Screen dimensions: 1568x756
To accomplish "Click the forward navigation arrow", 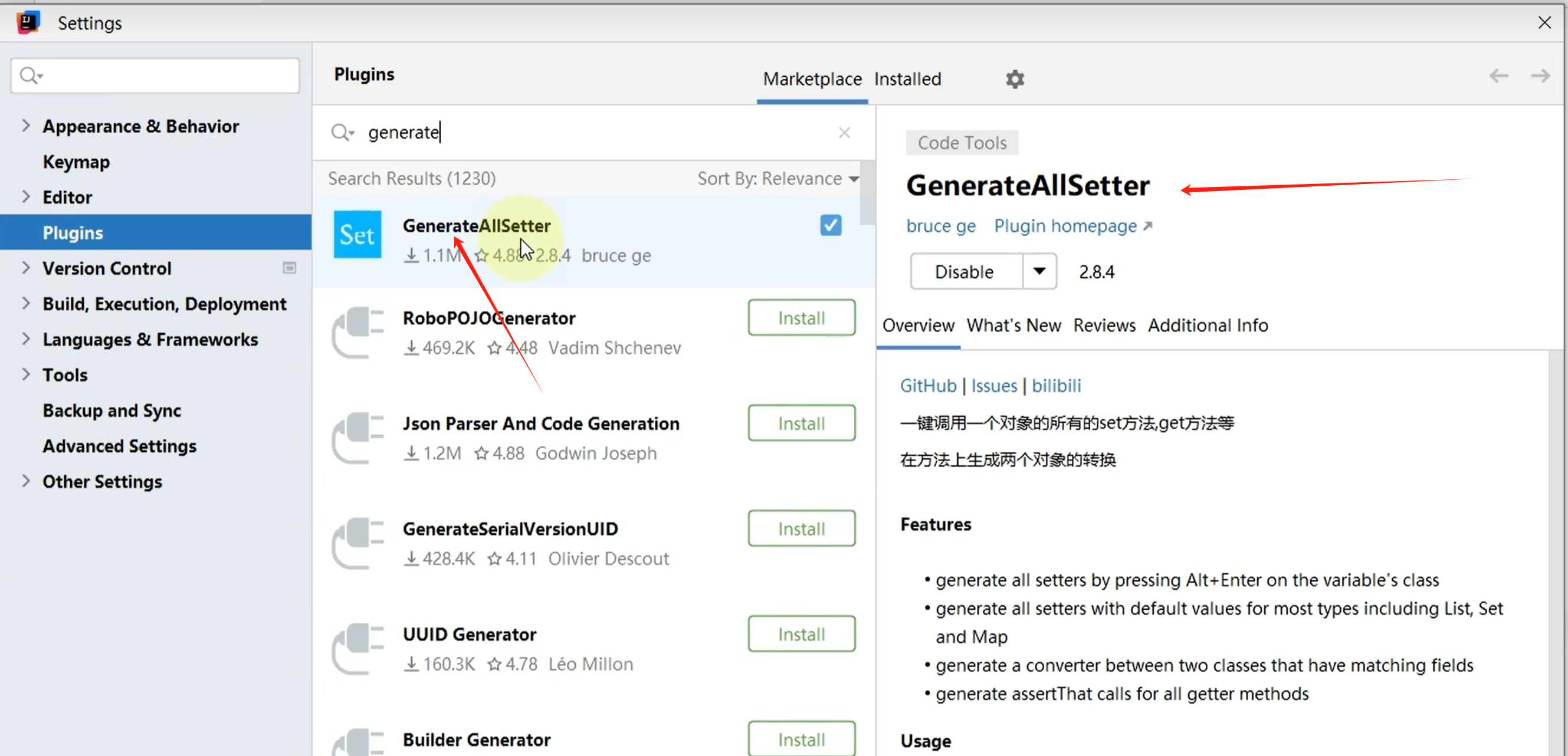I will [1540, 75].
